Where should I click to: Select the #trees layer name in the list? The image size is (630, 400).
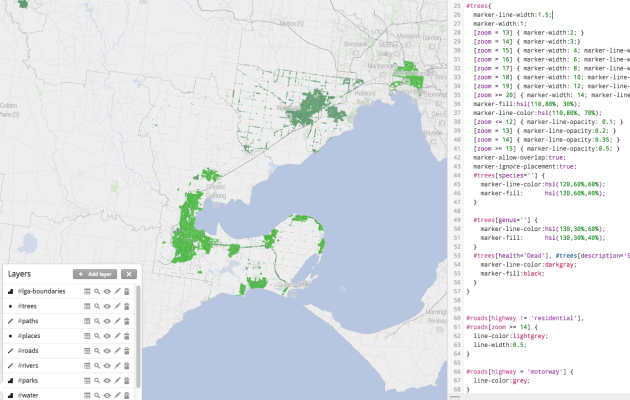pyautogui.click(x=28, y=306)
